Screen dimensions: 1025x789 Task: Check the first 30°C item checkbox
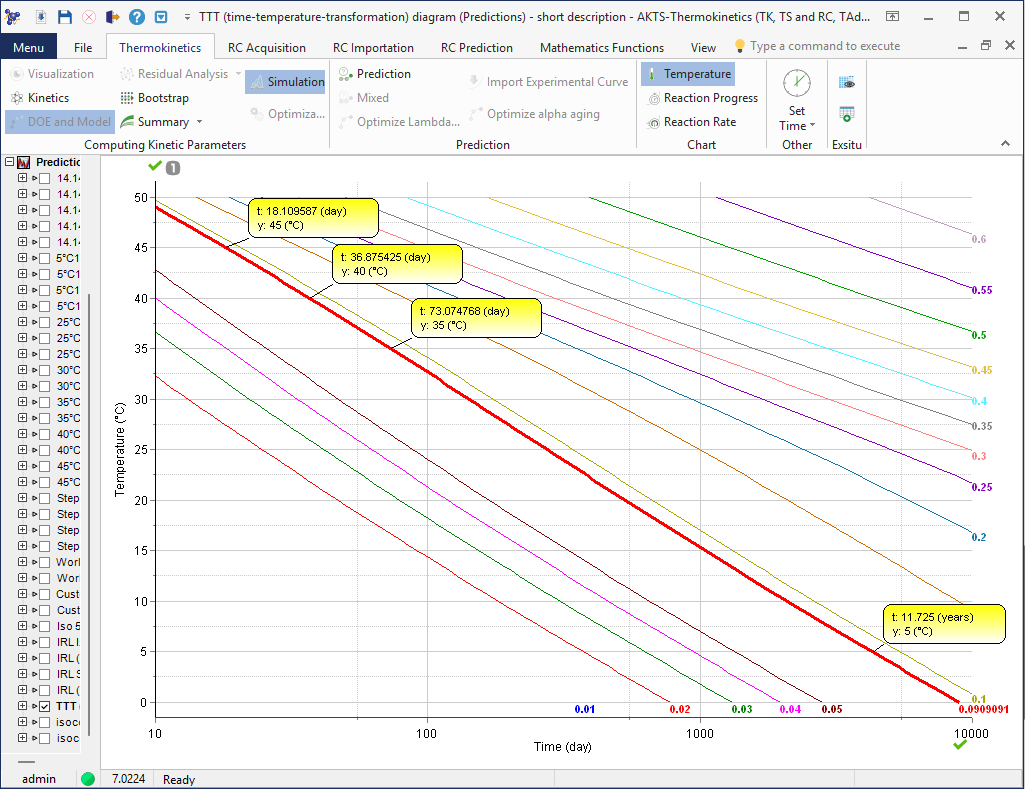coord(44,370)
